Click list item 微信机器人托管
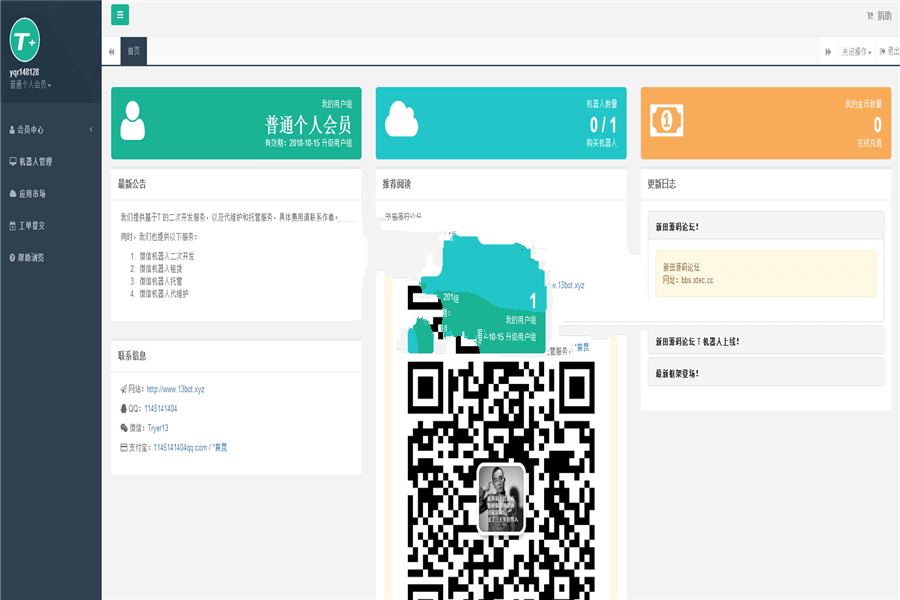 161,281
